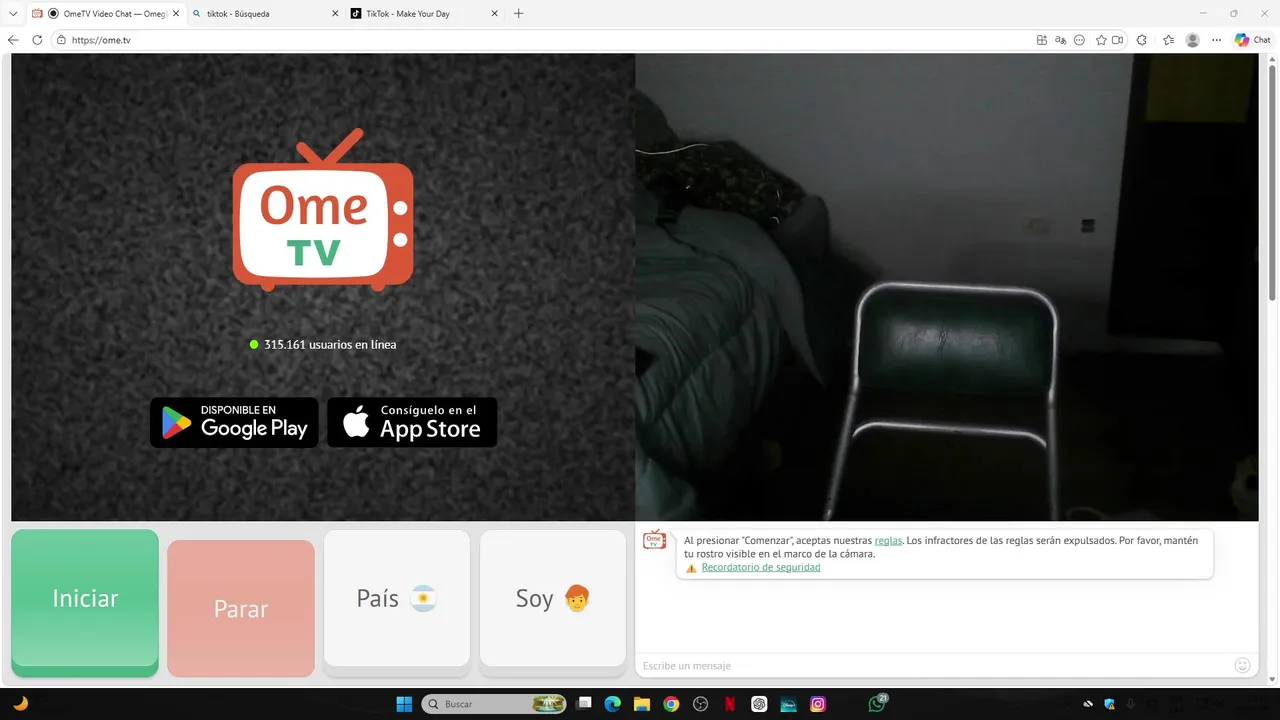Open the Windows Start menu
The image size is (1280, 720).
click(404, 704)
